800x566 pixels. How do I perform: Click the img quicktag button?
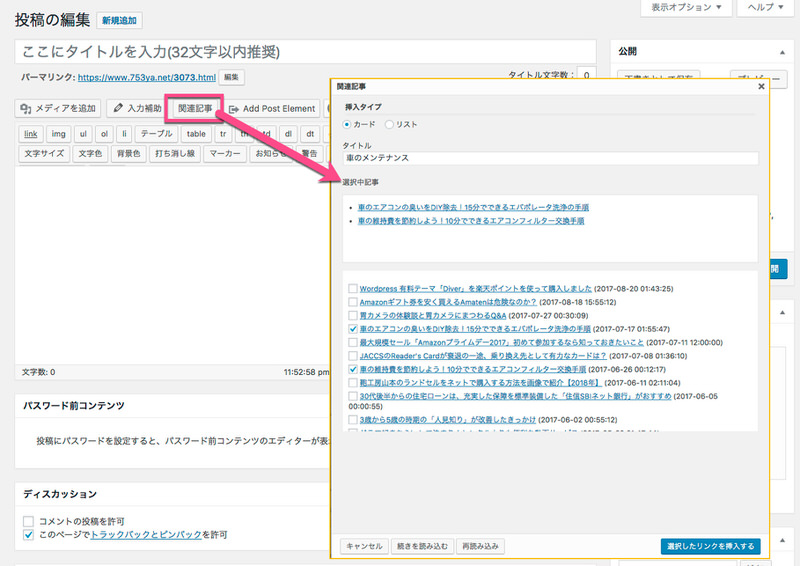(59, 134)
